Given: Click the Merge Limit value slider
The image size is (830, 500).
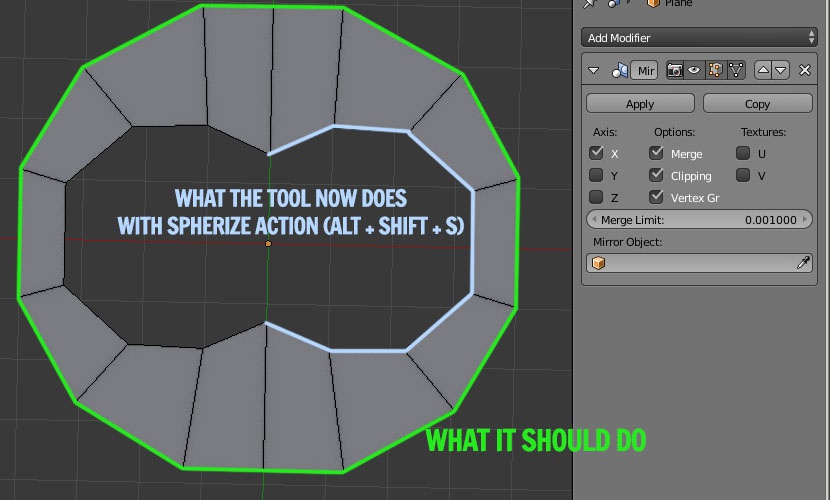Looking at the screenshot, I should (699, 220).
